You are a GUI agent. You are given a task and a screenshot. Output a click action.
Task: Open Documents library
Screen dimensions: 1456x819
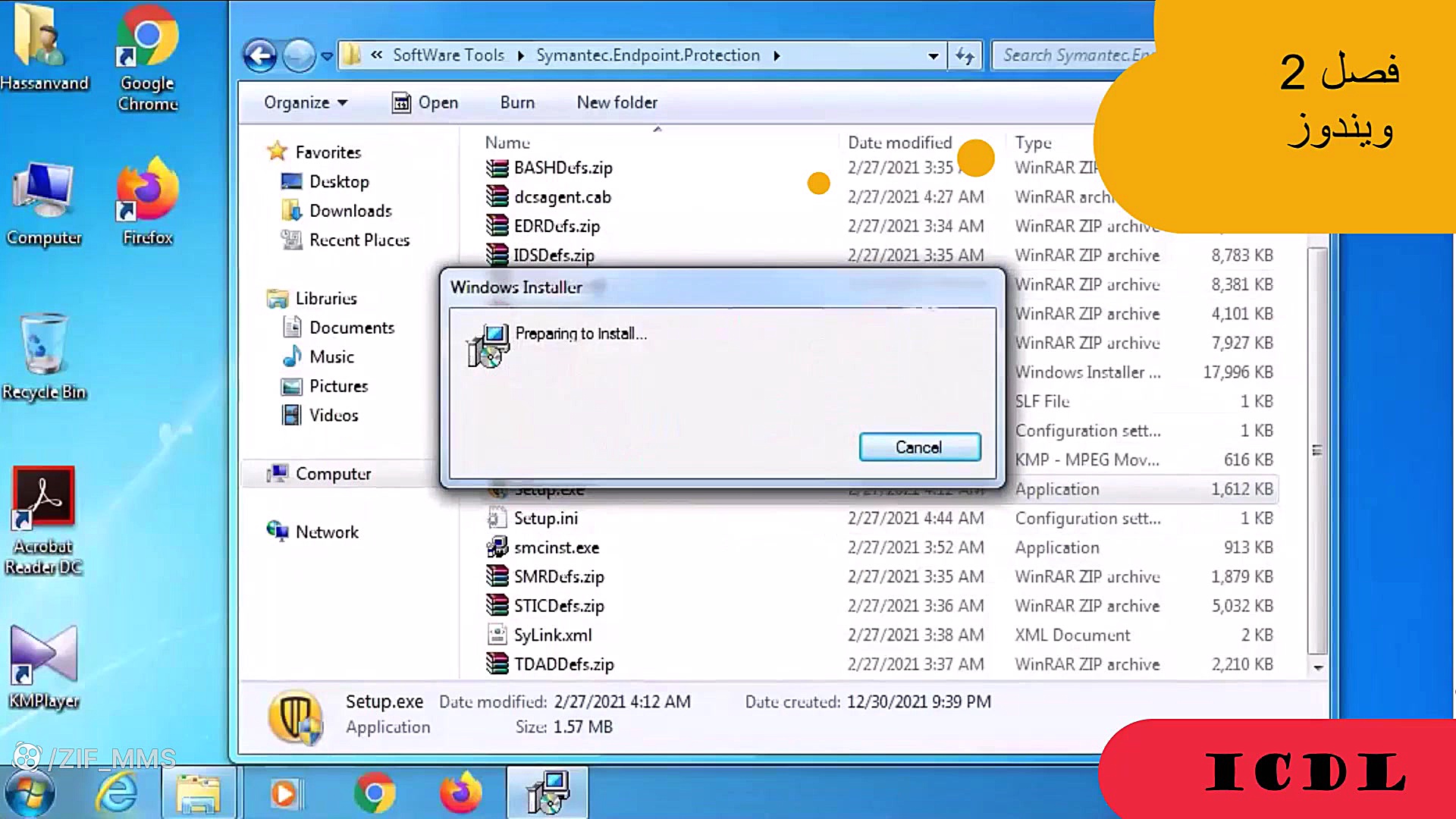352,328
